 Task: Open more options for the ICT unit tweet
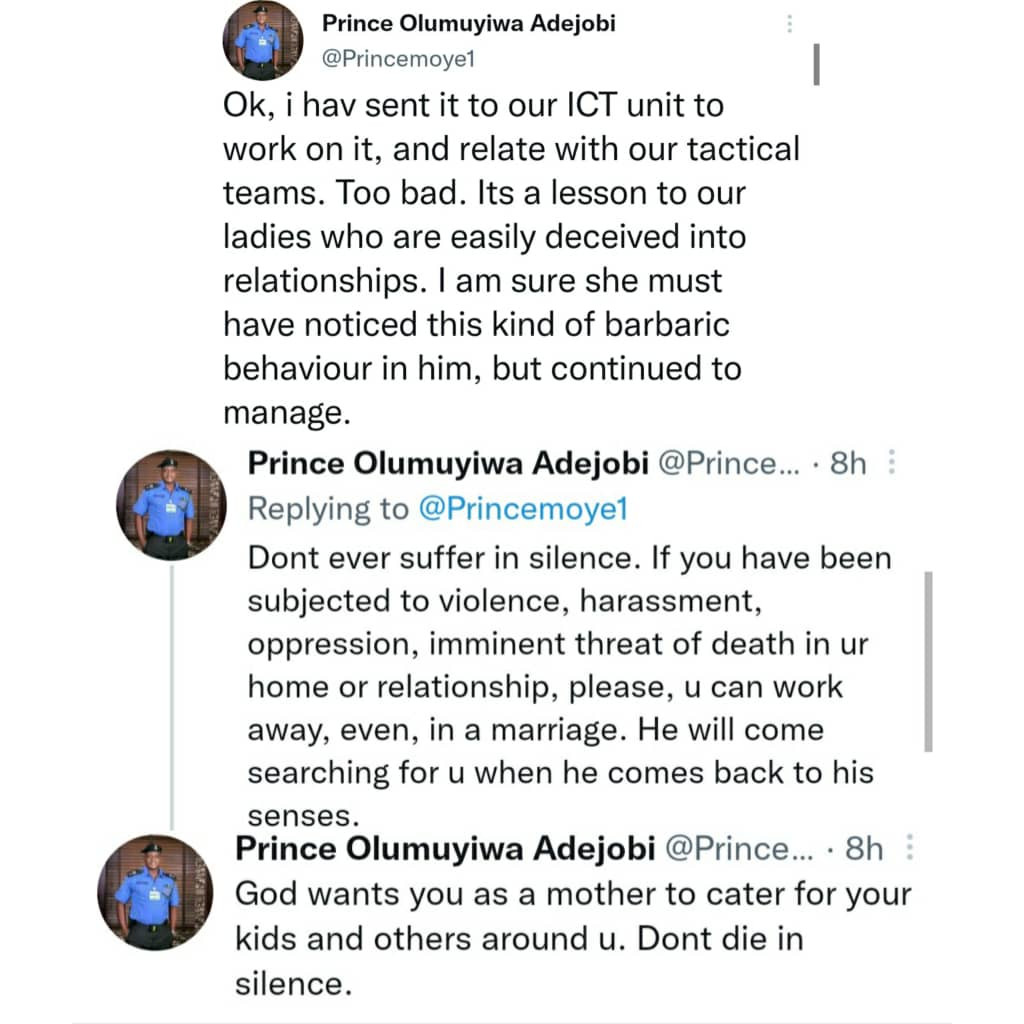coord(790,24)
